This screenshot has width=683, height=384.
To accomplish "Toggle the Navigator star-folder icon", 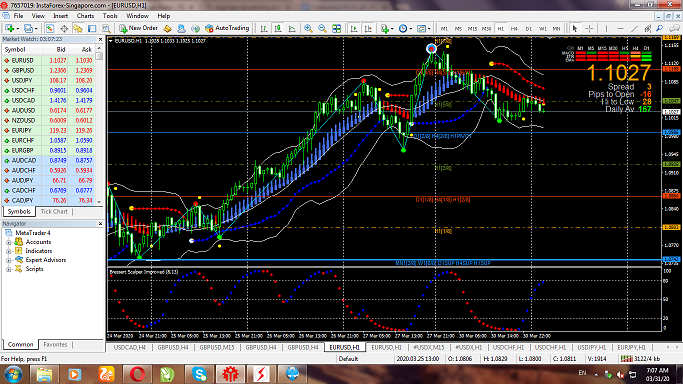I will tap(78, 28).
